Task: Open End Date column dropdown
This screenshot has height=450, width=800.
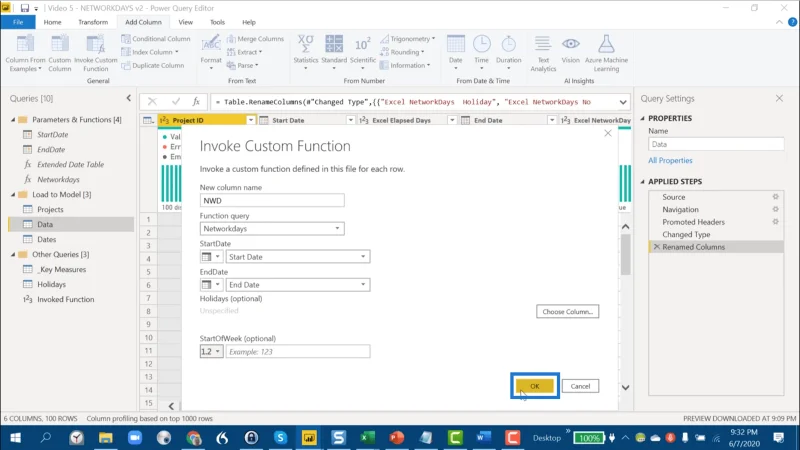Action: pyautogui.click(x=363, y=285)
